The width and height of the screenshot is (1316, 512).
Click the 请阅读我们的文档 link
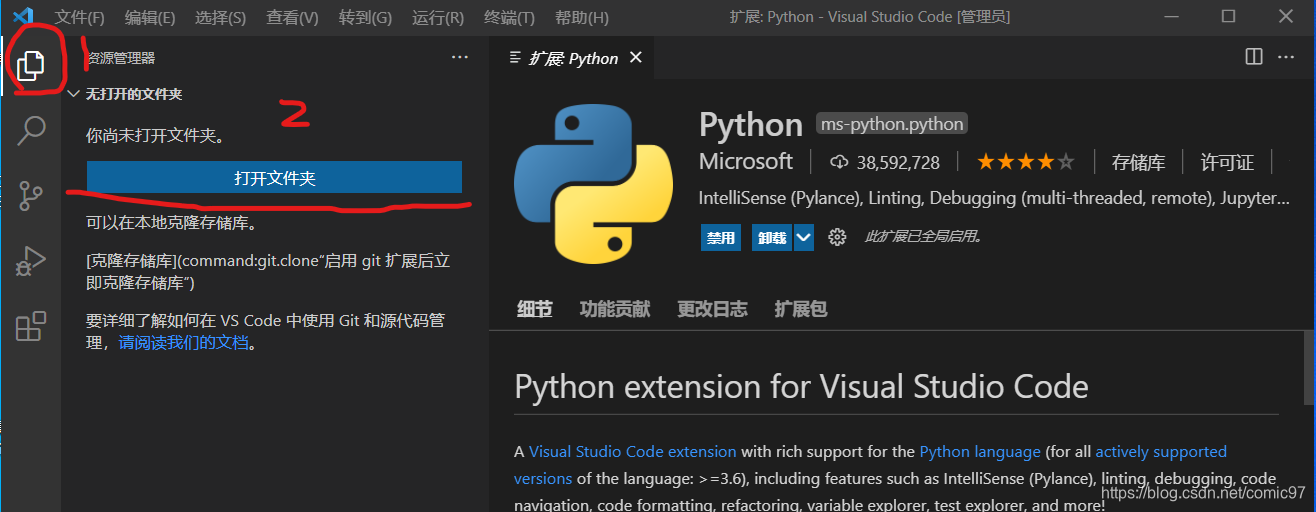click(x=183, y=343)
